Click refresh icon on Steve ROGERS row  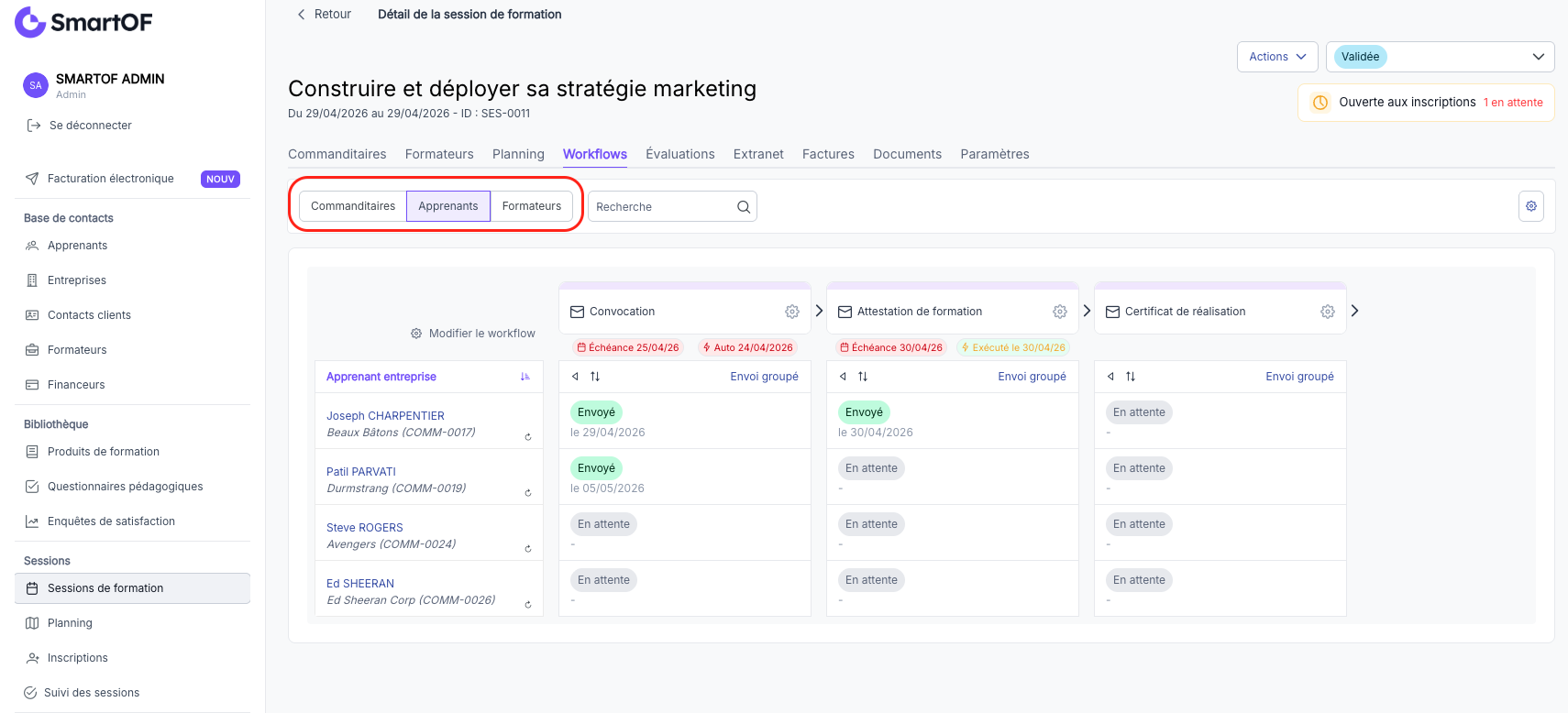point(528,549)
